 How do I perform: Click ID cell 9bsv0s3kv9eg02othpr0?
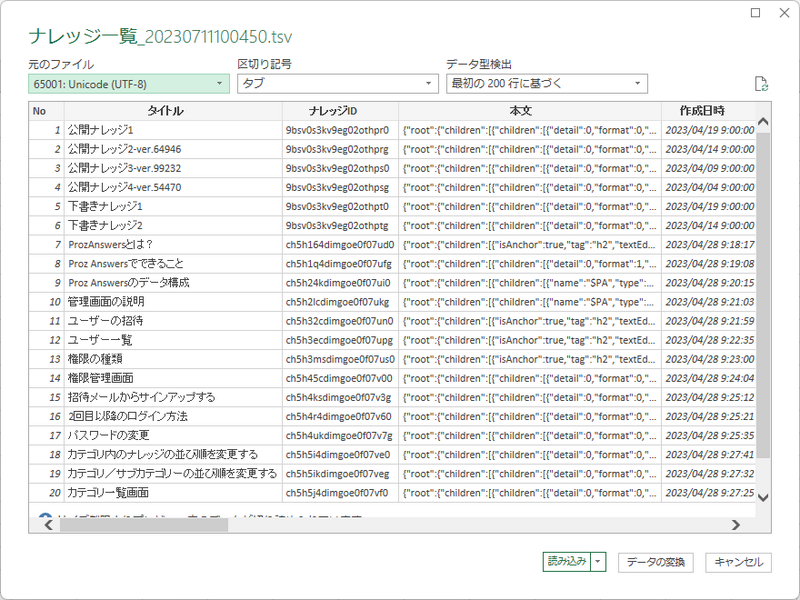coord(340,130)
